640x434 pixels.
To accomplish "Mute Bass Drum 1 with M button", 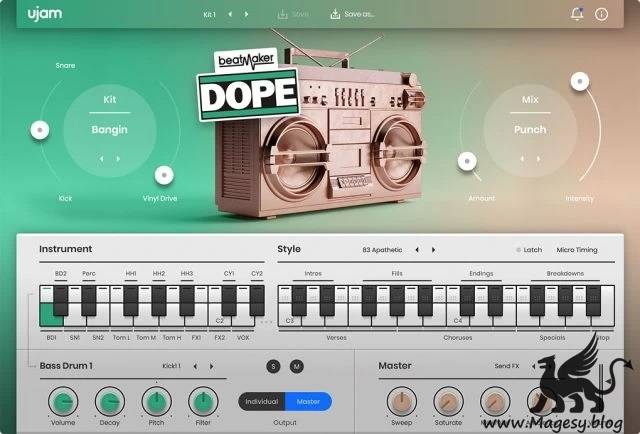I will click(296, 366).
